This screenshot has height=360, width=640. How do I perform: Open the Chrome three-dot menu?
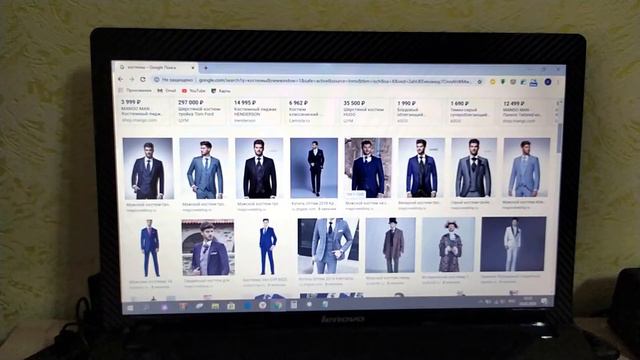point(558,83)
